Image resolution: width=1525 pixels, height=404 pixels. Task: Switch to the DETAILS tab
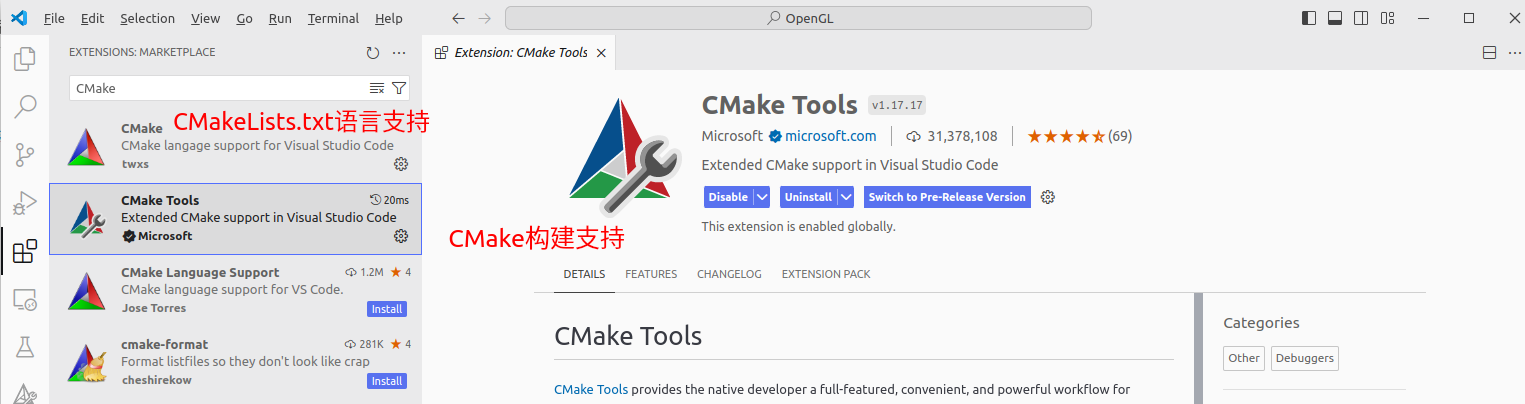(x=584, y=274)
